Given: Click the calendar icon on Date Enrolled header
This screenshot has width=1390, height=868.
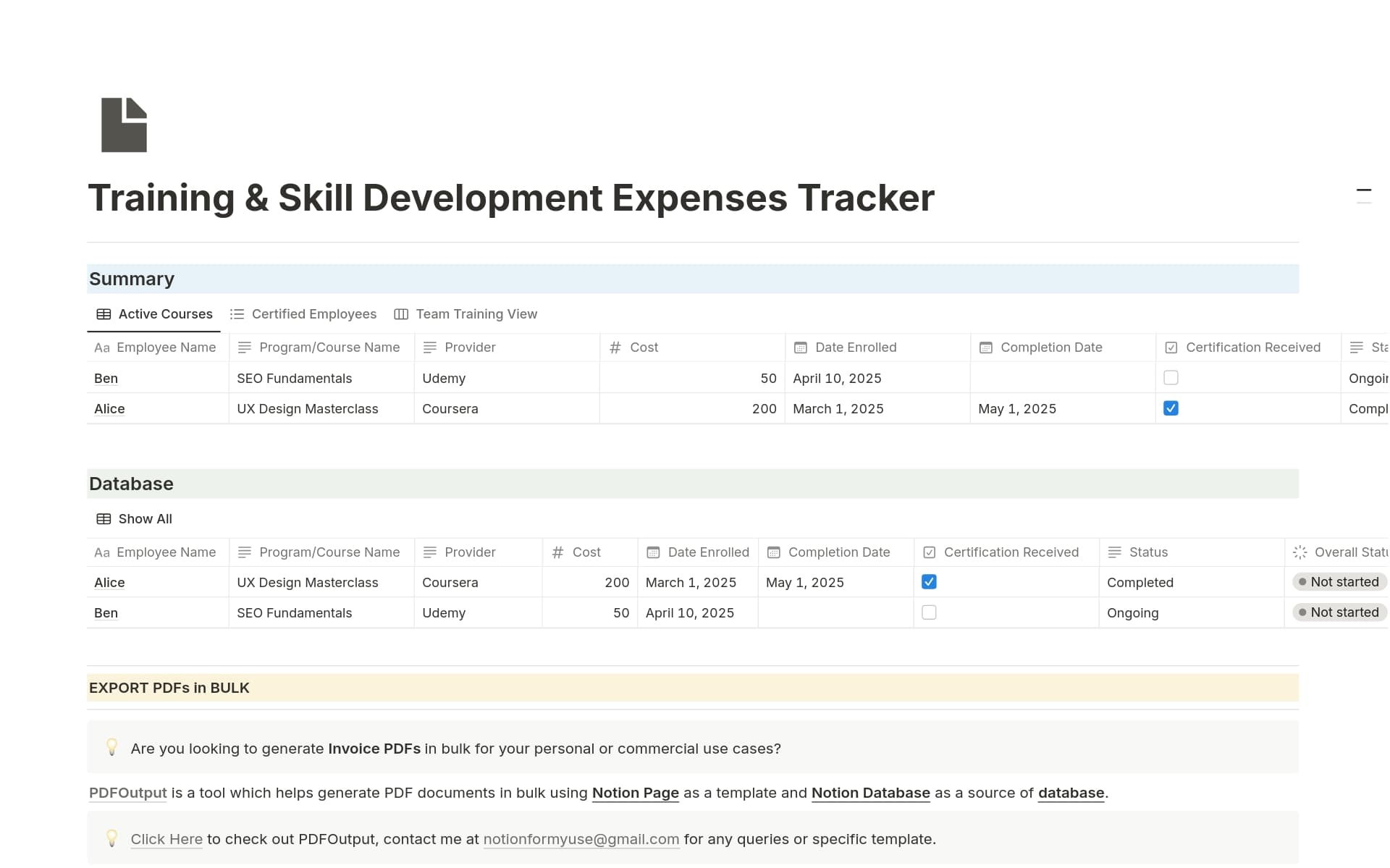Looking at the screenshot, I should tap(800, 347).
